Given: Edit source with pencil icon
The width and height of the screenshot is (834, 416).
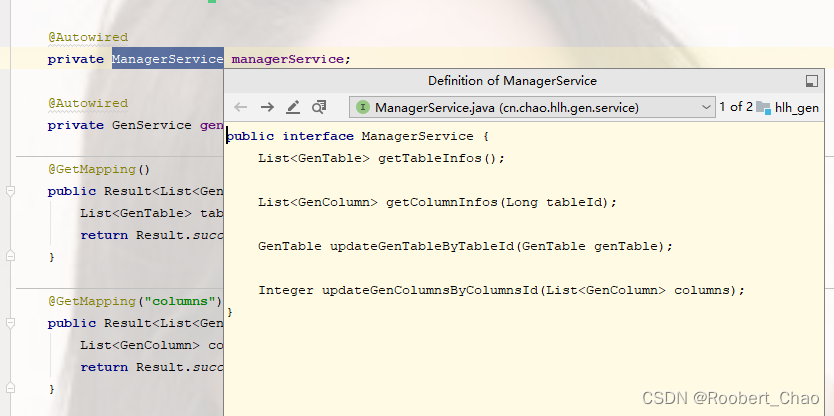Looking at the screenshot, I should 293,107.
